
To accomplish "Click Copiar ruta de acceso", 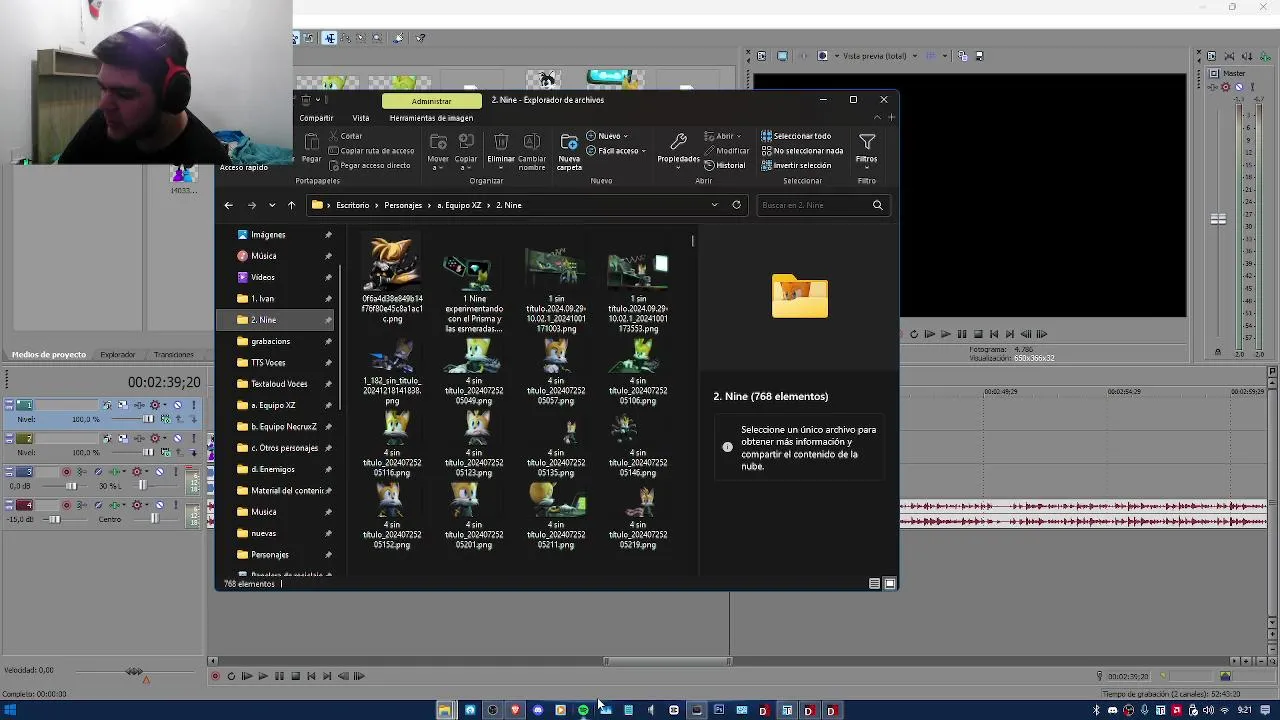I will click(x=371, y=151).
